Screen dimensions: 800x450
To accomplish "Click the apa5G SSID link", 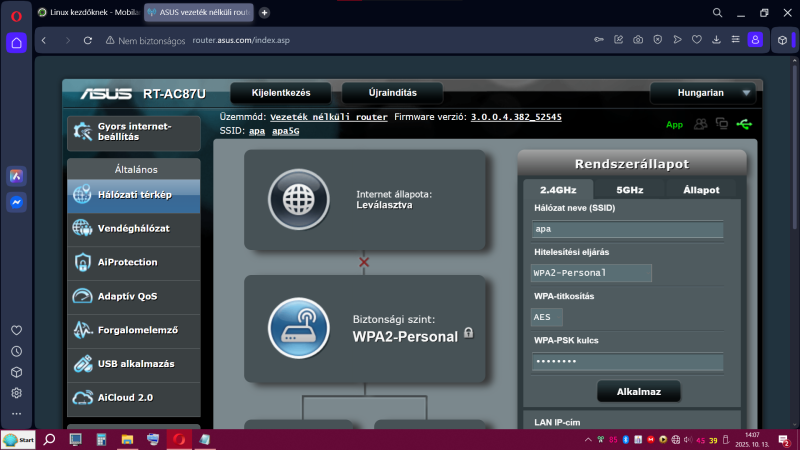I will 286,131.
